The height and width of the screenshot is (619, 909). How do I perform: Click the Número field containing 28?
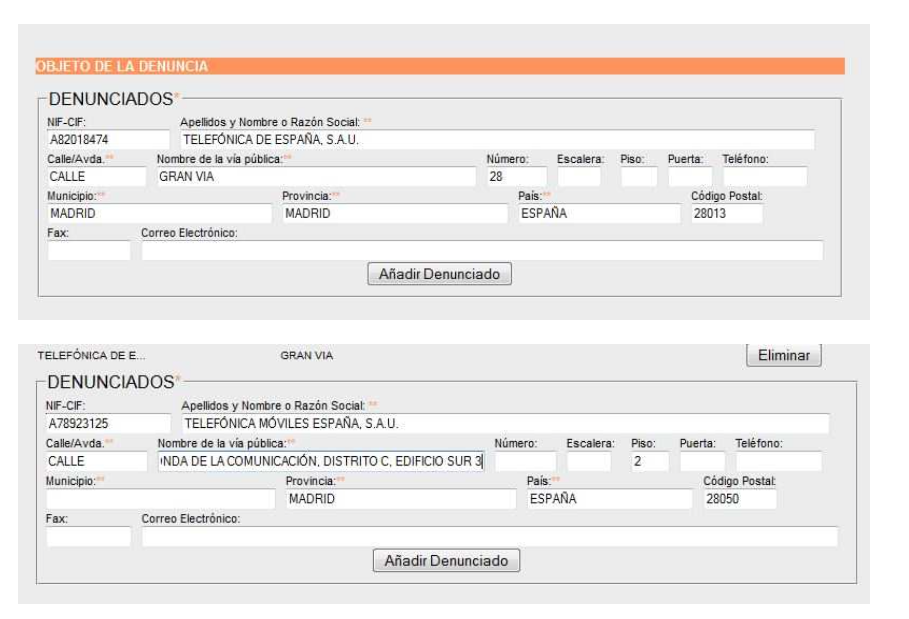(x=517, y=177)
